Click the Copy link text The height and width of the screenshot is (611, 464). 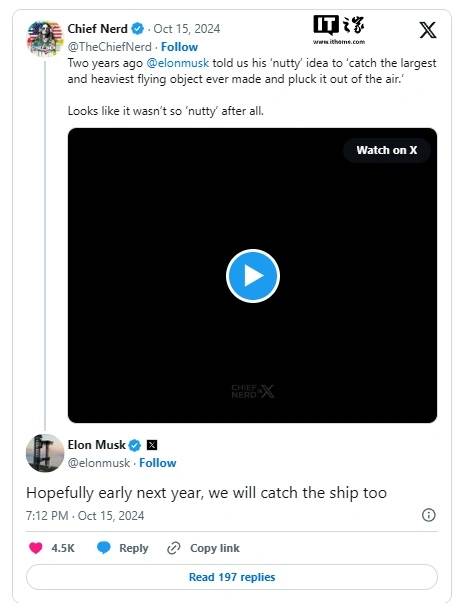coord(215,548)
